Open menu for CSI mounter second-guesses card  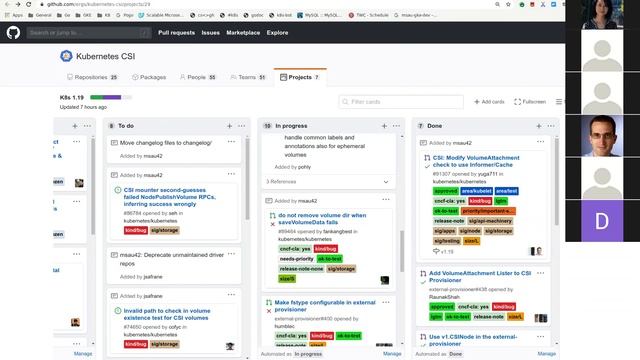pos(231,174)
